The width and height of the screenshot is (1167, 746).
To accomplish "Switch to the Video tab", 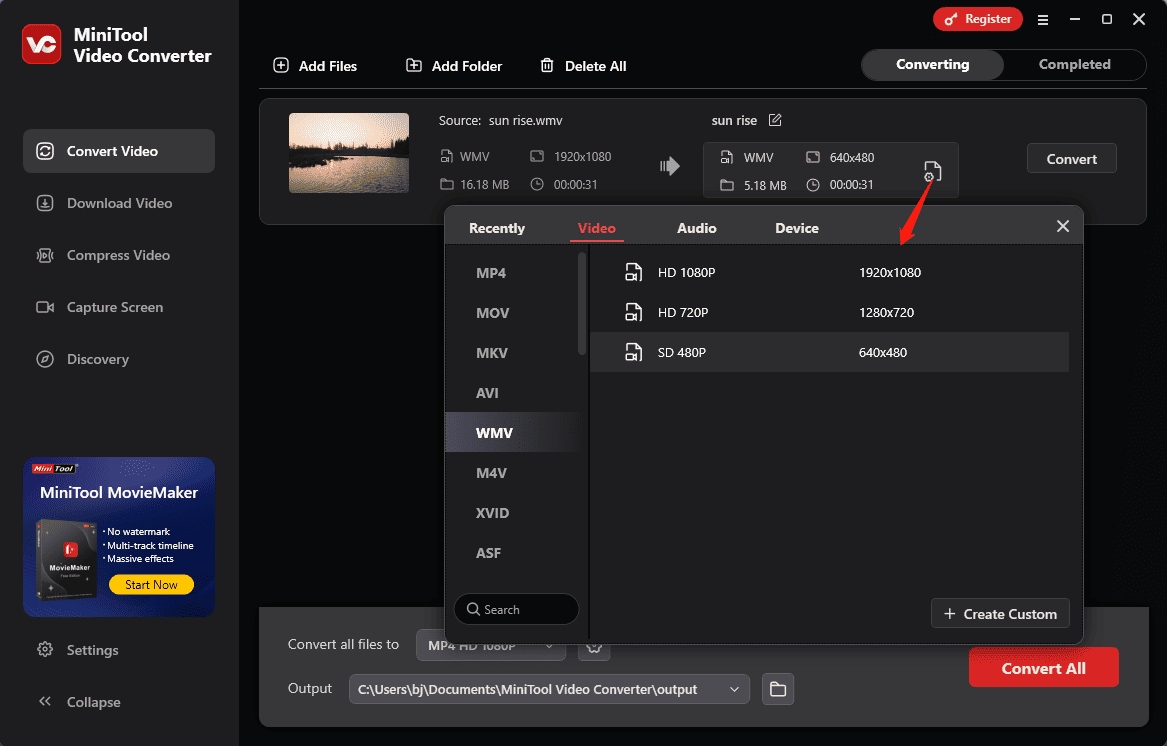I will tap(597, 229).
